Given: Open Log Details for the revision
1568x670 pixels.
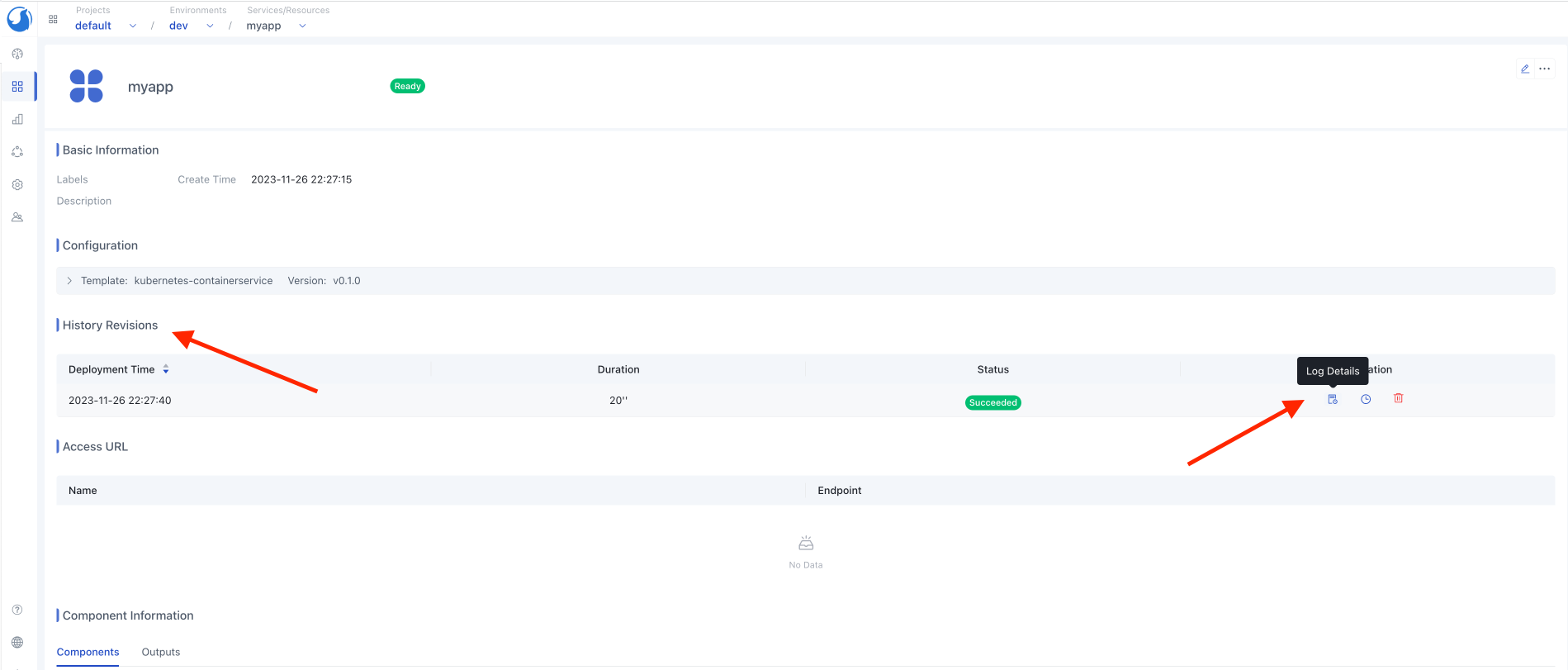Looking at the screenshot, I should click(1333, 399).
